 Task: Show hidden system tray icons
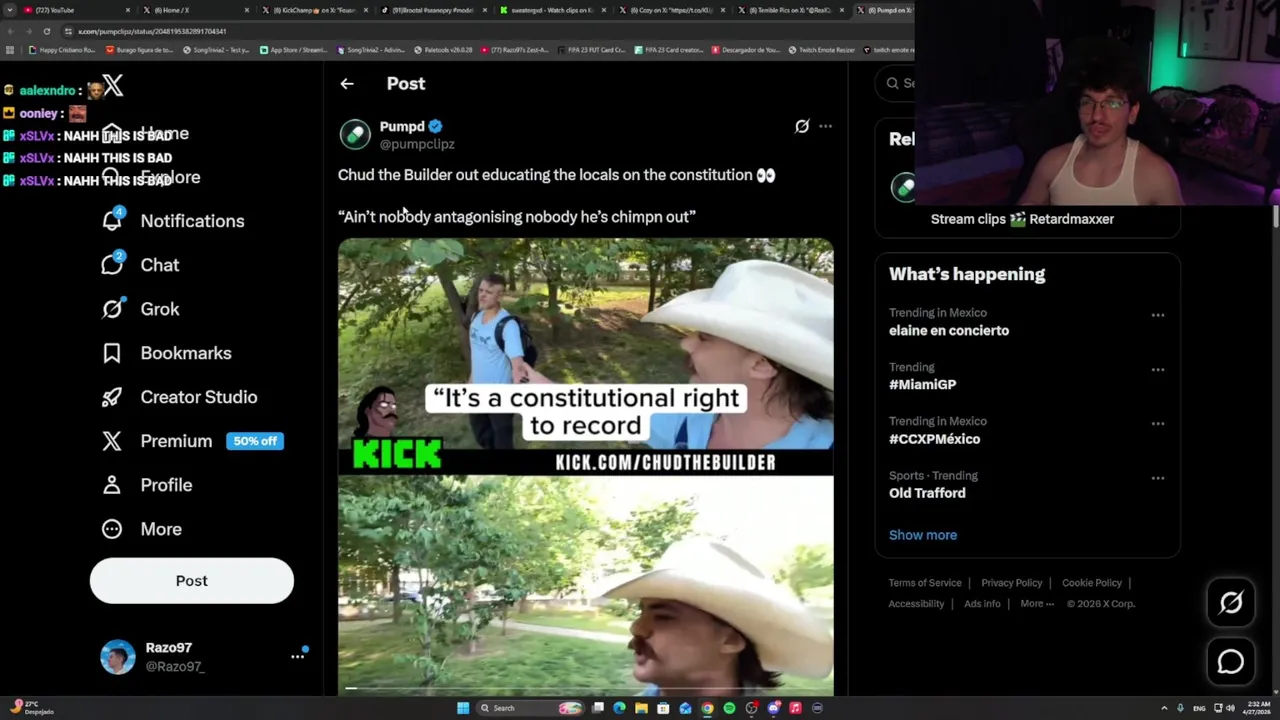pos(1164,708)
